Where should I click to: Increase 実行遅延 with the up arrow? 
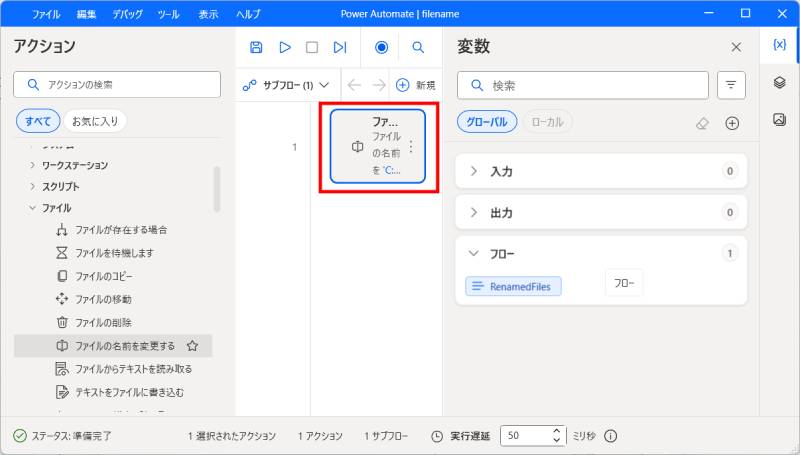point(557,431)
